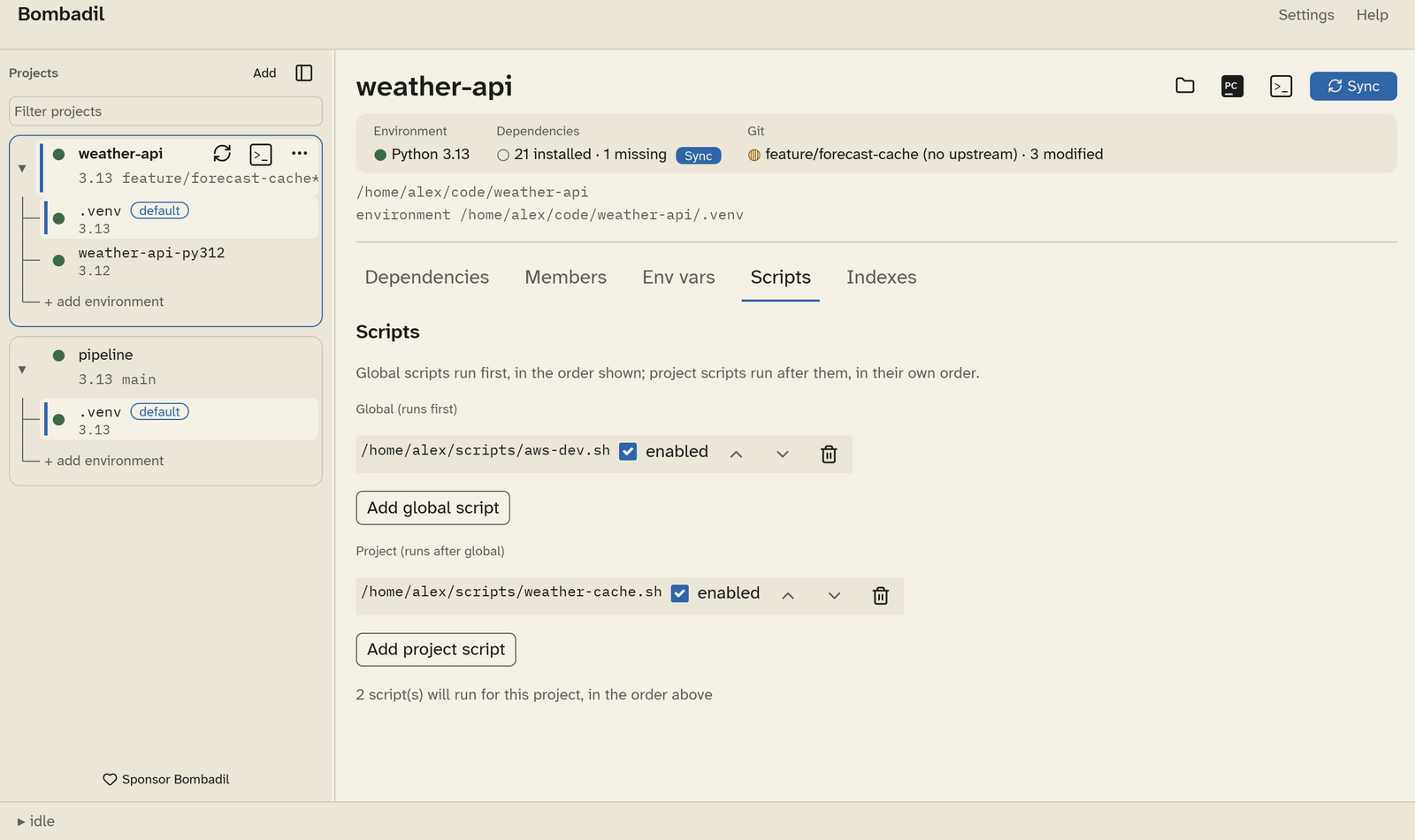Click small Sync badge beside missing dependencies

(x=699, y=156)
